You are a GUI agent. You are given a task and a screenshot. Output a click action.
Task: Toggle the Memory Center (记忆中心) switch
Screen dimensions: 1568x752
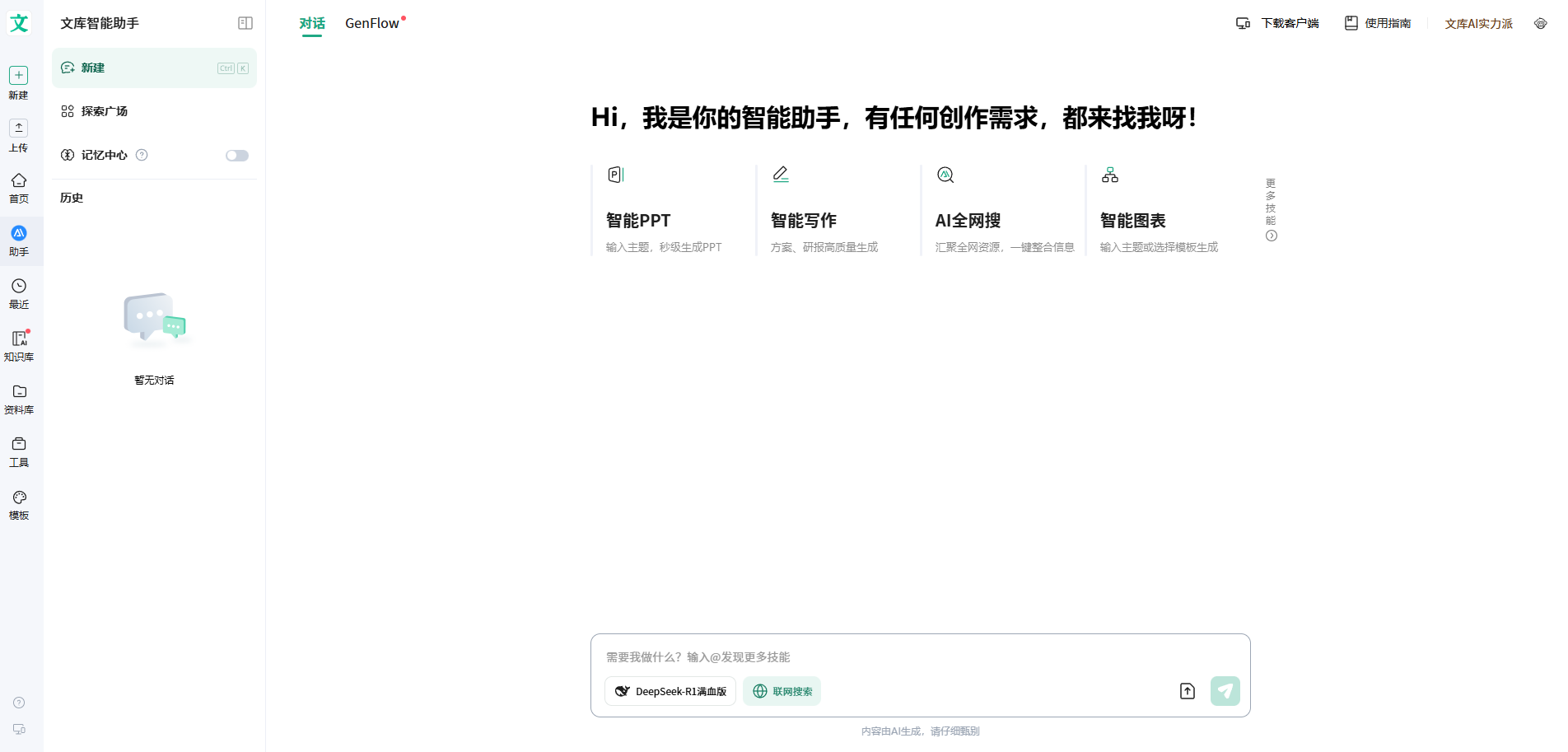236,156
